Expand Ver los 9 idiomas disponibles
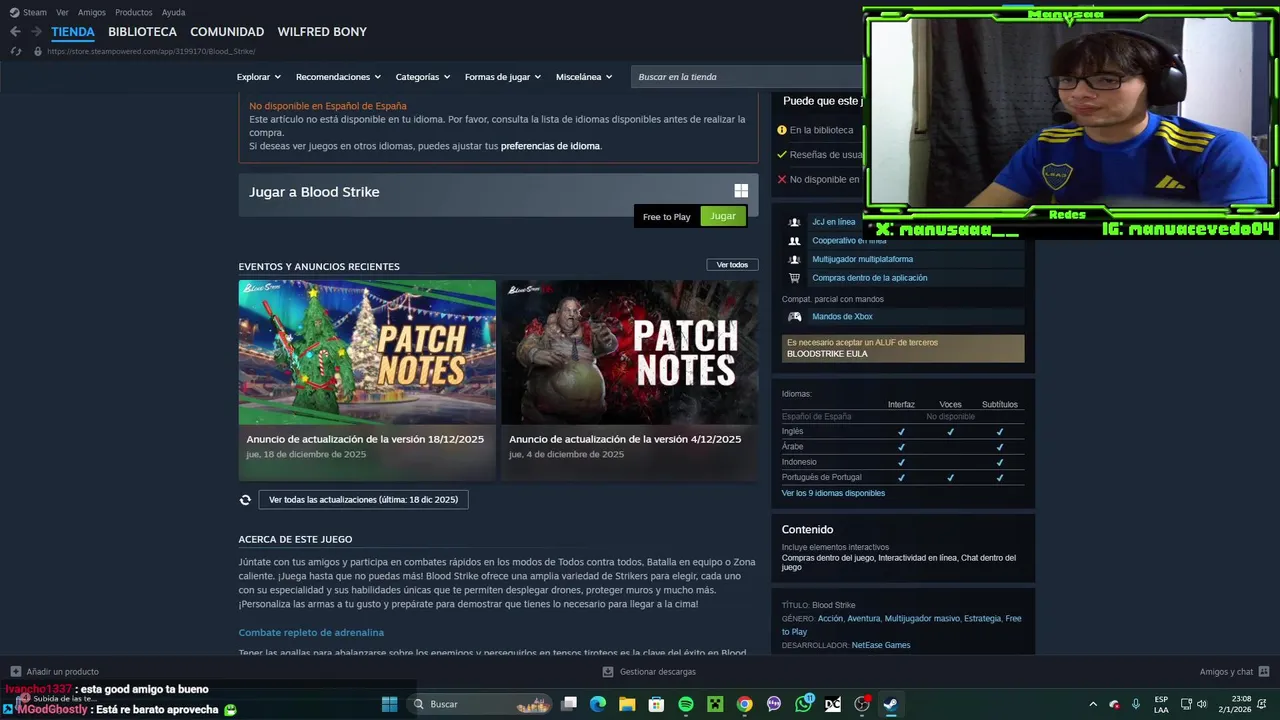Image resolution: width=1280 pixels, height=720 pixels. click(x=833, y=493)
